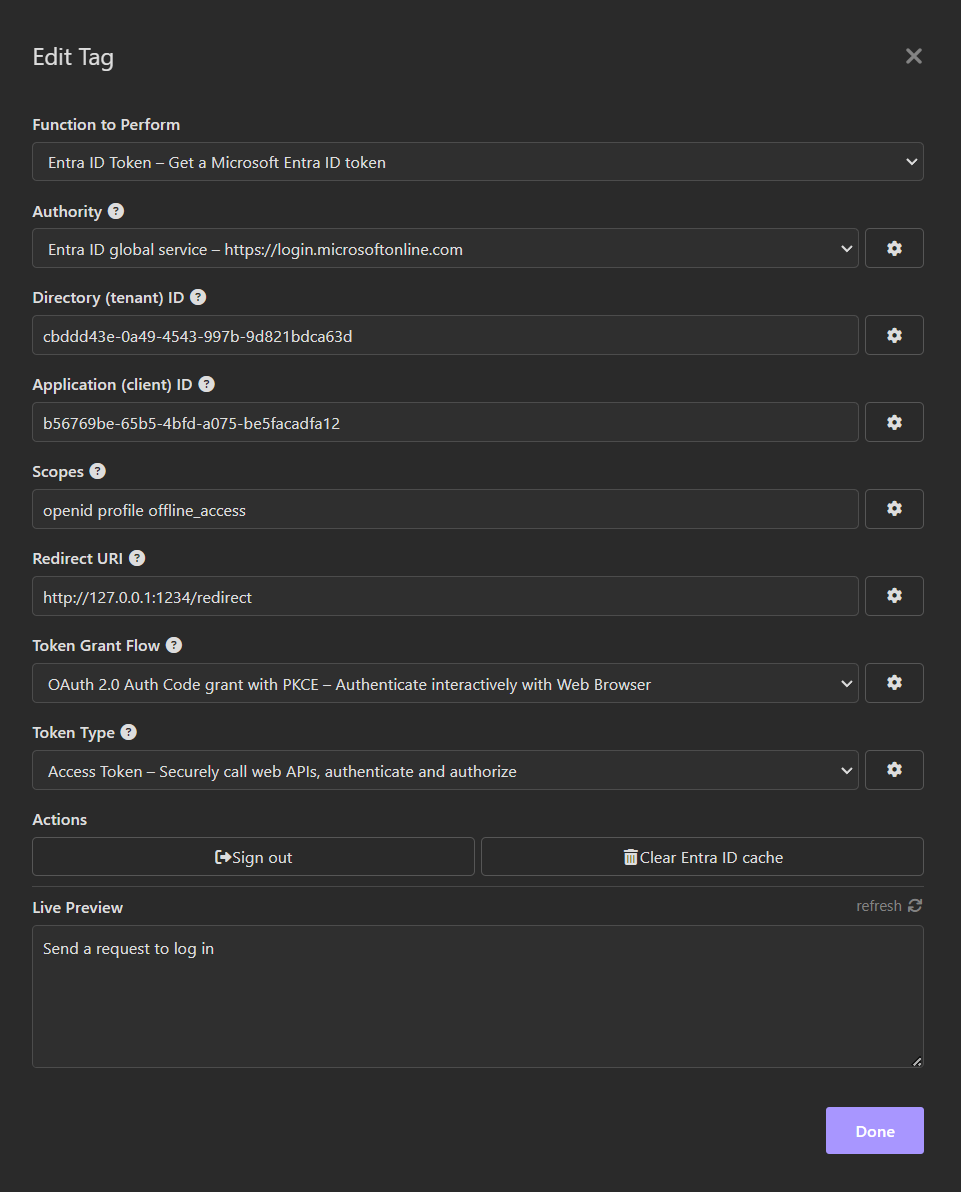Focus the Redirect URI field
The image size is (961, 1192).
(445, 596)
